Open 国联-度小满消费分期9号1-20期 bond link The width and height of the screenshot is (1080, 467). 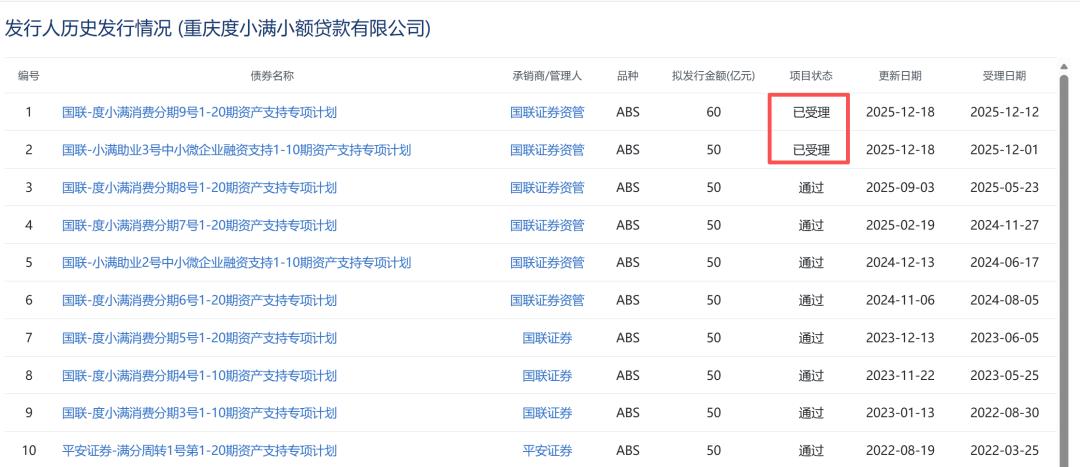click(x=199, y=112)
